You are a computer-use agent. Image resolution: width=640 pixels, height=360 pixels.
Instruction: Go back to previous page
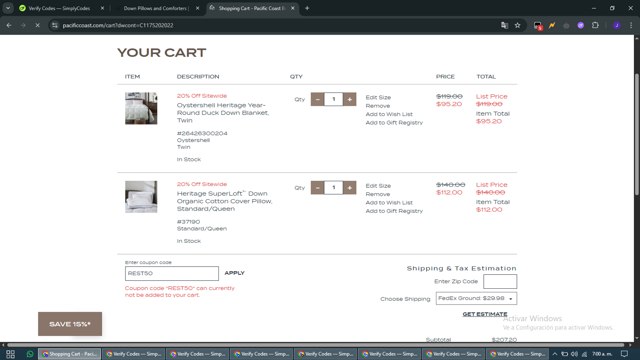9,25
